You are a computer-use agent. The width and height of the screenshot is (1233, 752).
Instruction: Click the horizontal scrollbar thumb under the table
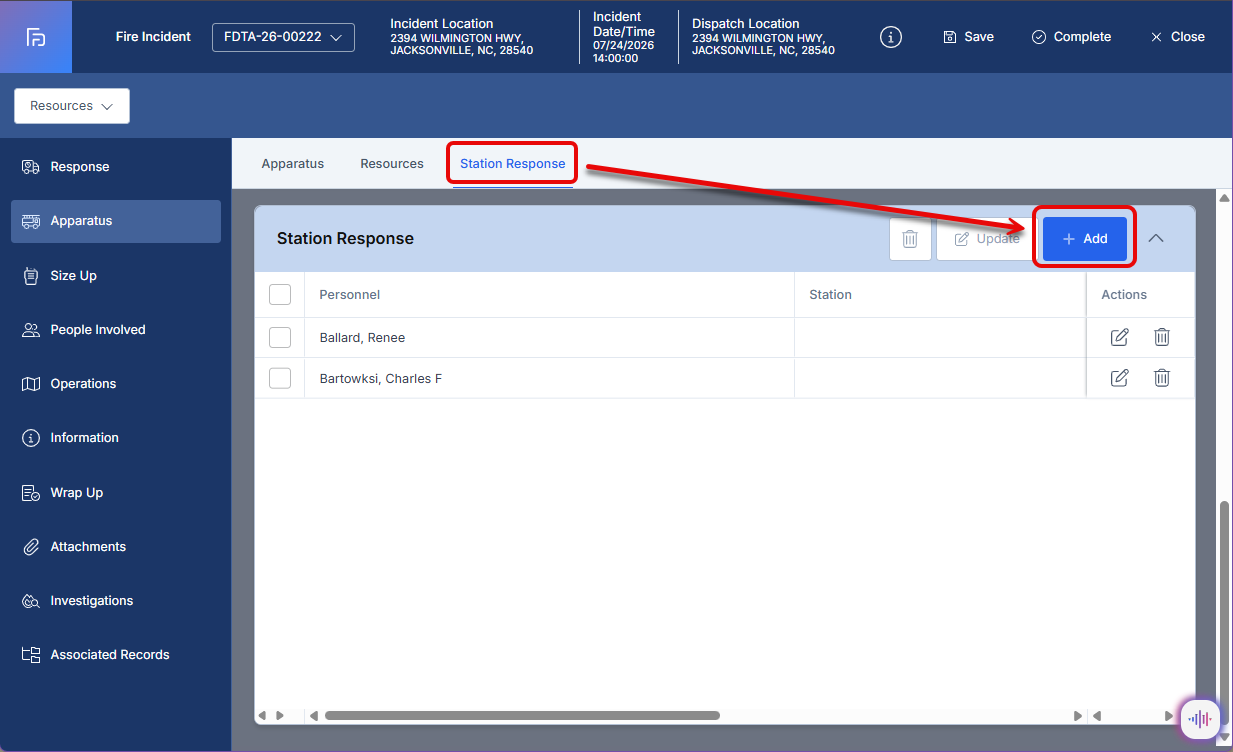pyautogui.click(x=522, y=716)
